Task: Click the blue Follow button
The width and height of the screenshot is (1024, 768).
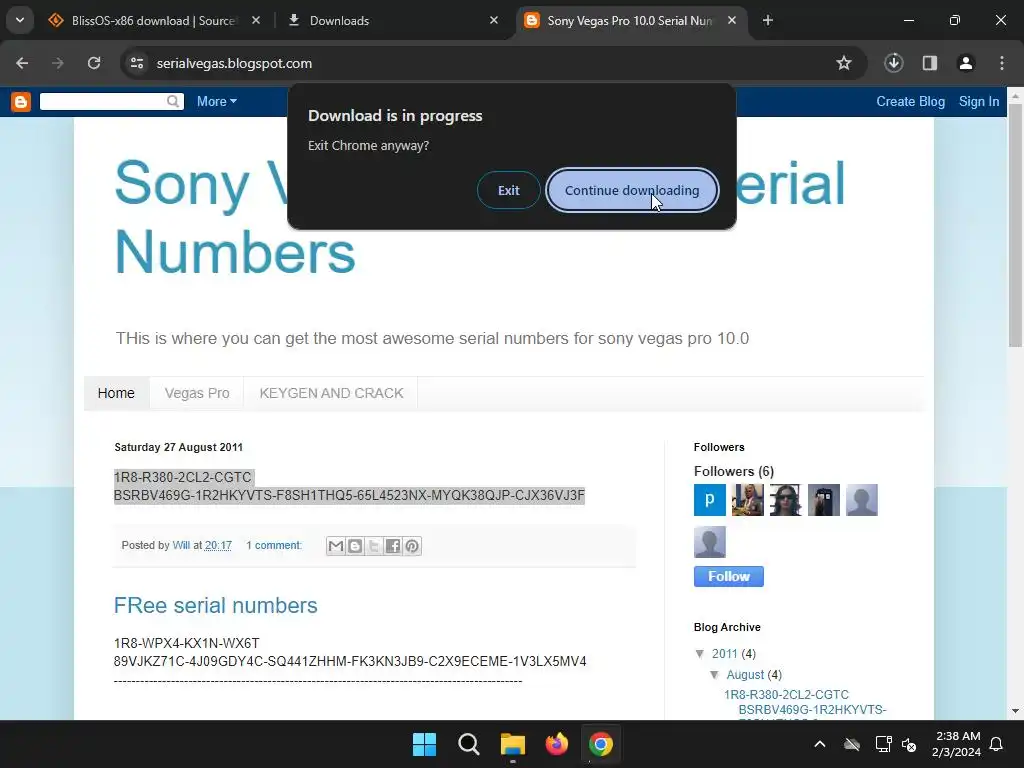Action: [x=729, y=577]
